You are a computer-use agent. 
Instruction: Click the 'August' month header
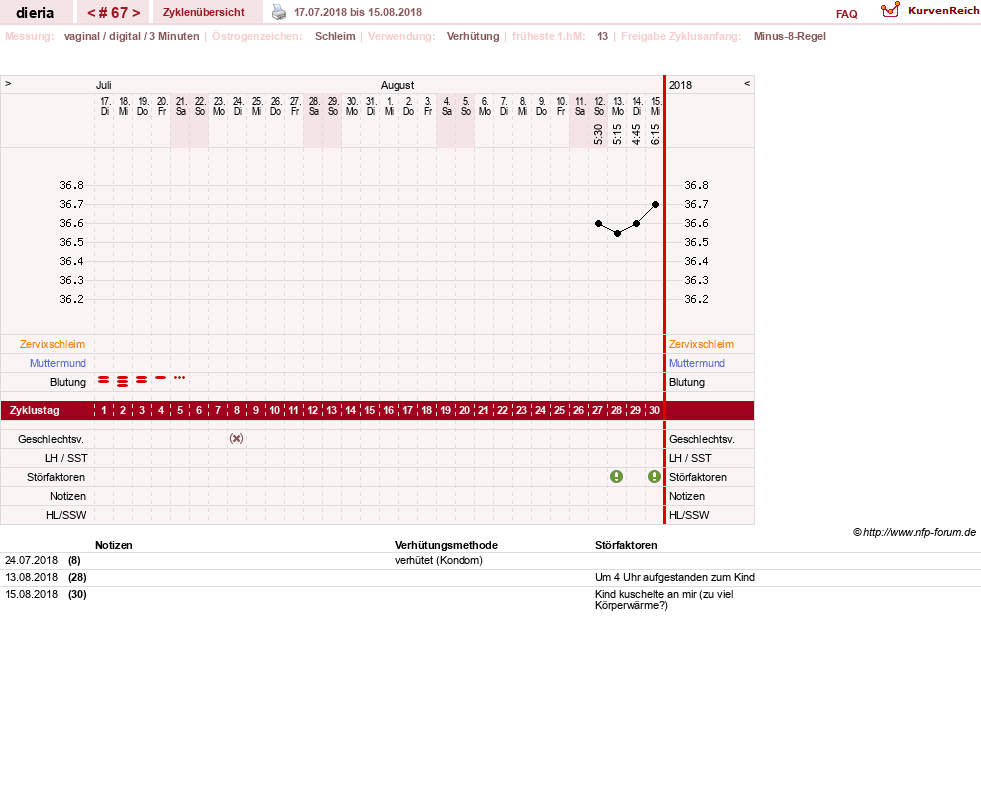pos(397,85)
